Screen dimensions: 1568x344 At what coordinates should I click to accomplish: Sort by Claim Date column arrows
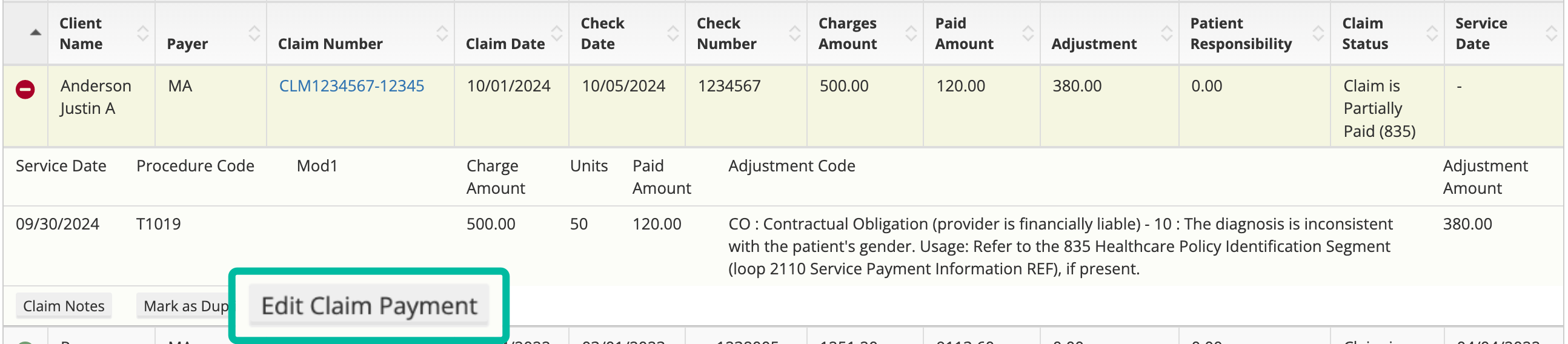[x=557, y=33]
